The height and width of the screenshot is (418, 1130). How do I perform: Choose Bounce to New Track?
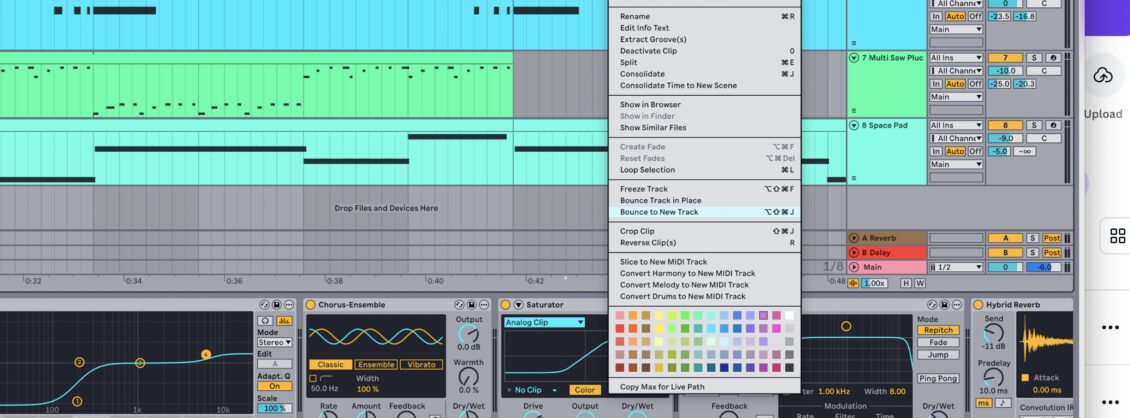point(658,212)
